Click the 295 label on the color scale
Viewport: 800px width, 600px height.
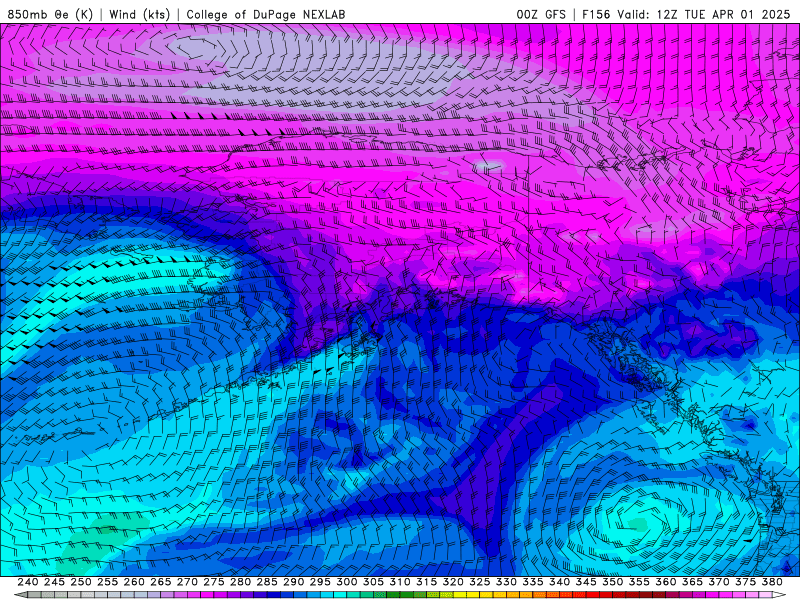[320, 582]
